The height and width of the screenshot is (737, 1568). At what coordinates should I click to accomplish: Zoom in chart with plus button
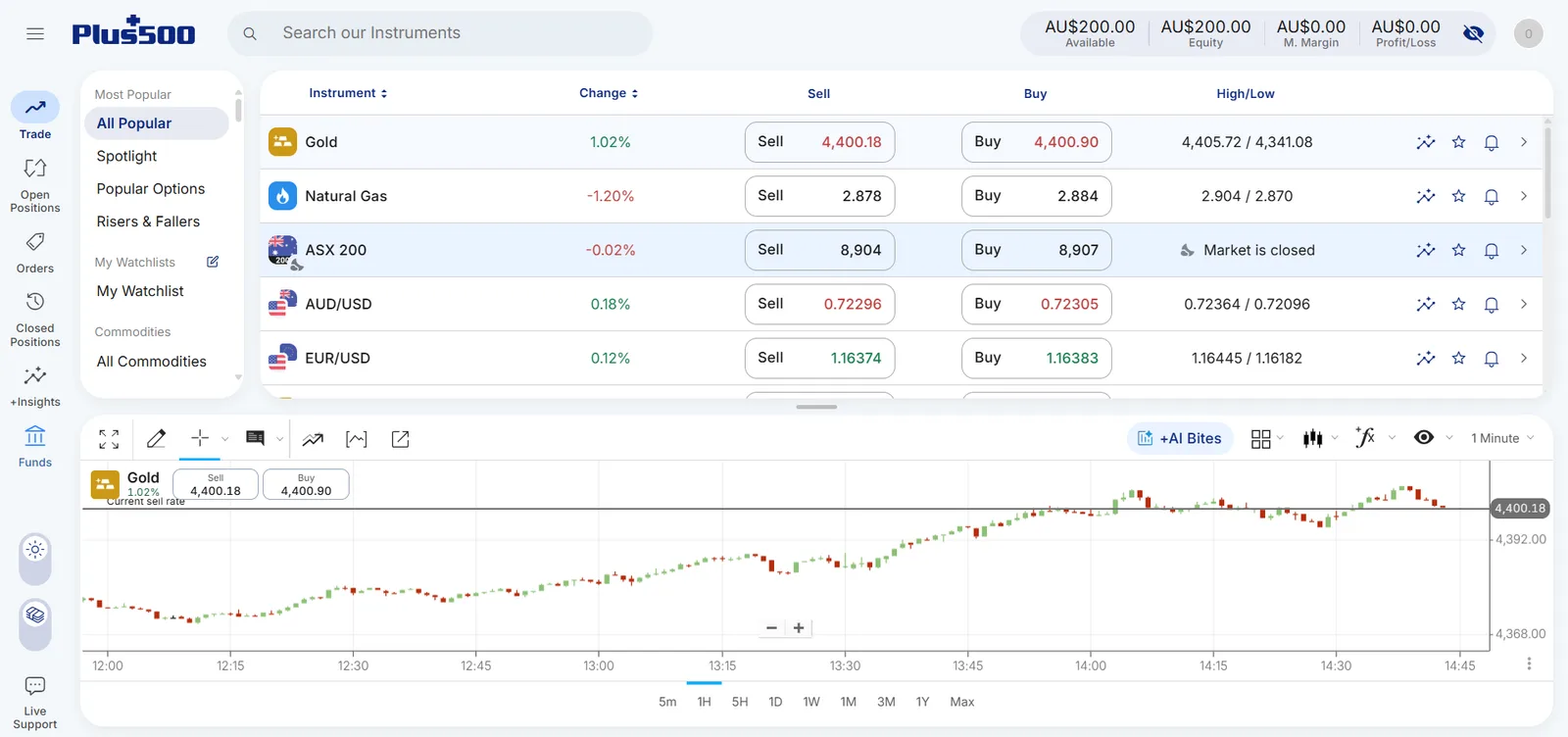(x=799, y=628)
